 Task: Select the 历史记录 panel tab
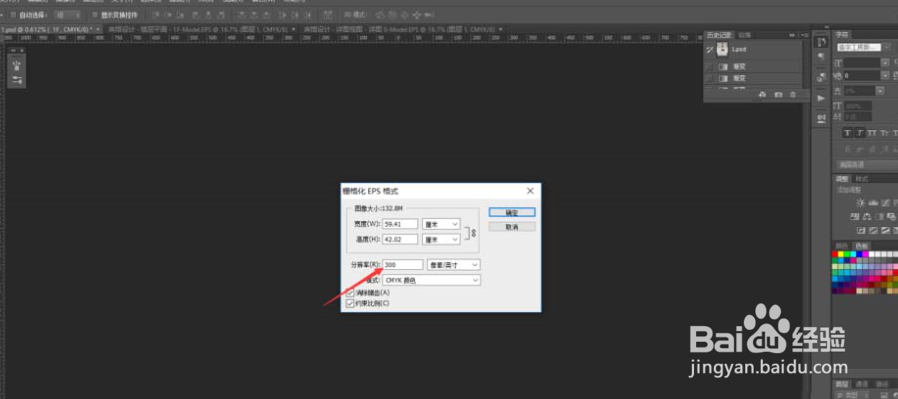pos(719,35)
